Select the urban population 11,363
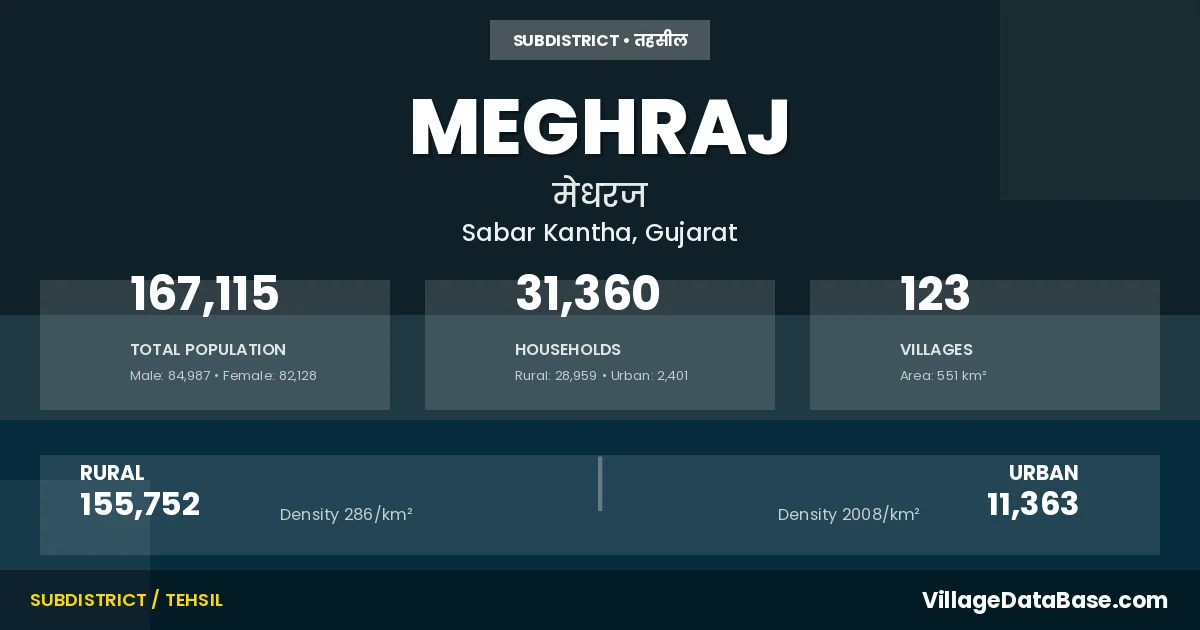The height and width of the screenshot is (630, 1200). pyautogui.click(x=1033, y=505)
